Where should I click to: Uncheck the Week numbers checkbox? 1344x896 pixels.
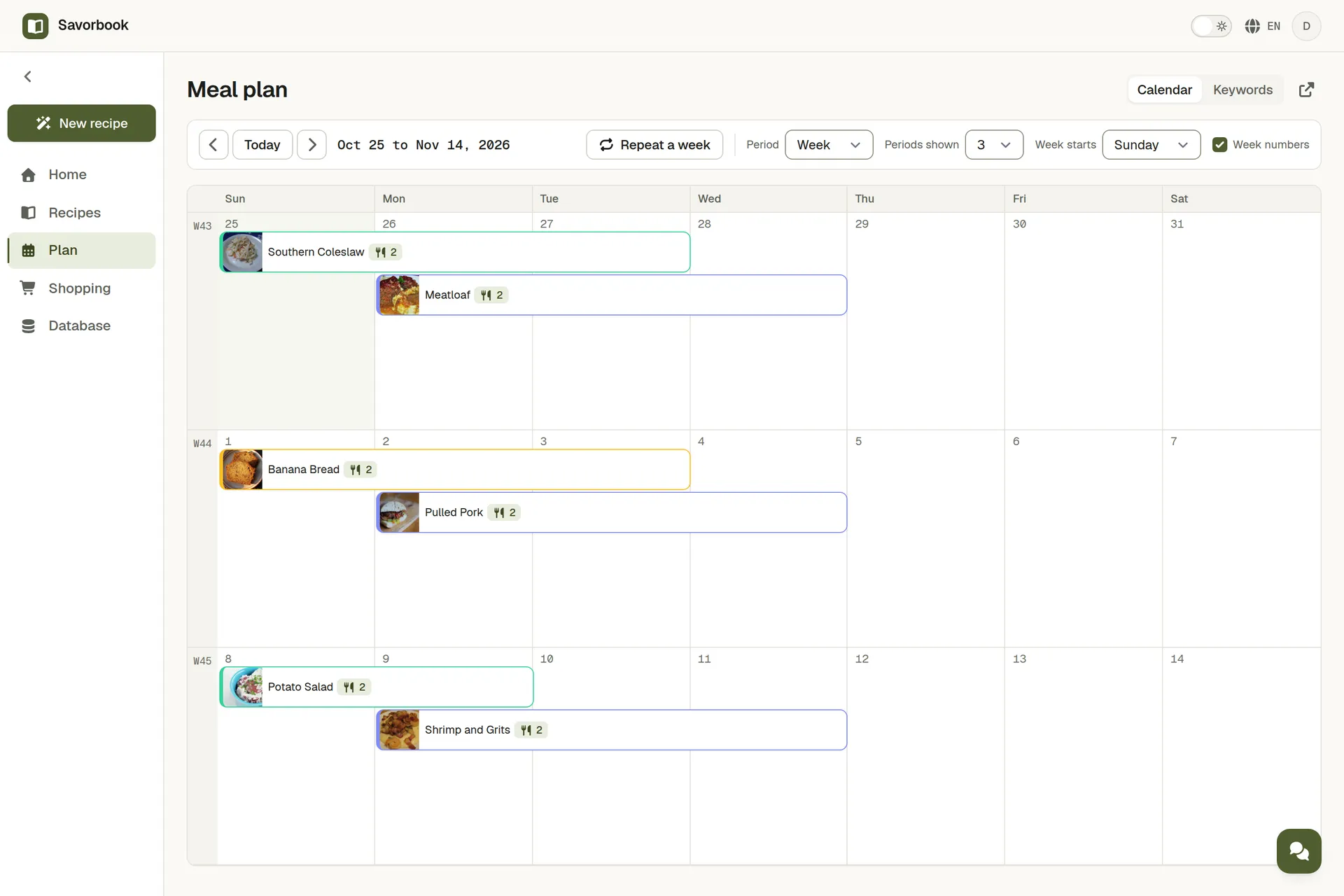click(x=1219, y=145)
